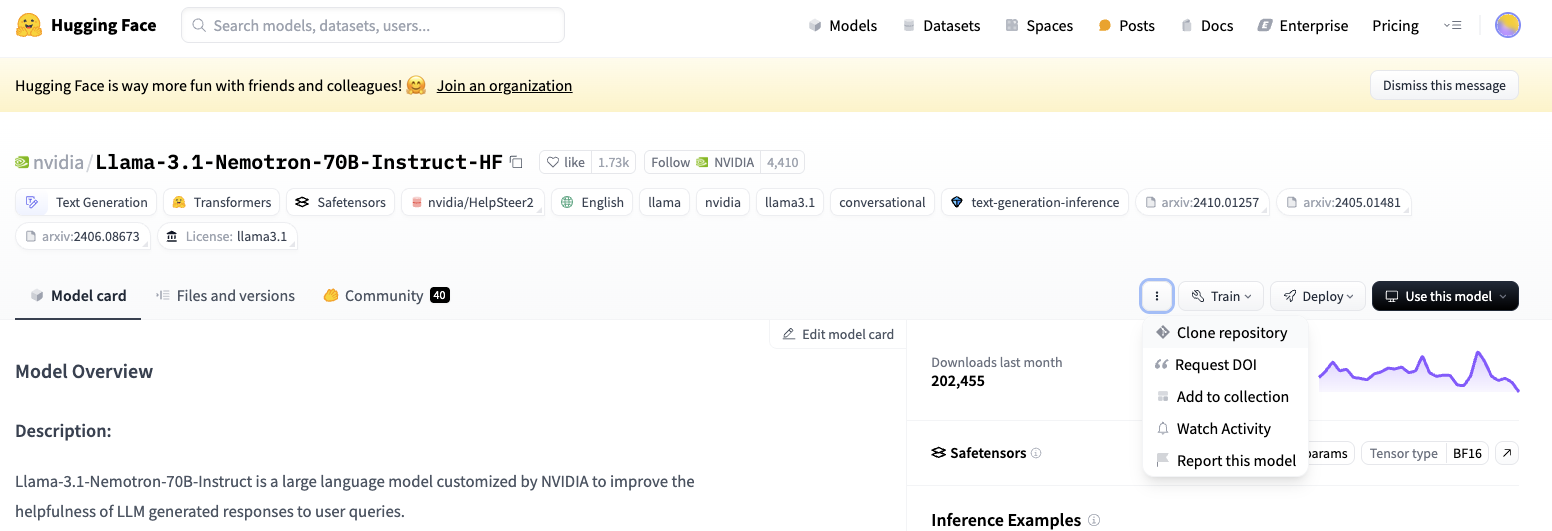Open the Safetensors viewer arrow icon

(1506, 453)
